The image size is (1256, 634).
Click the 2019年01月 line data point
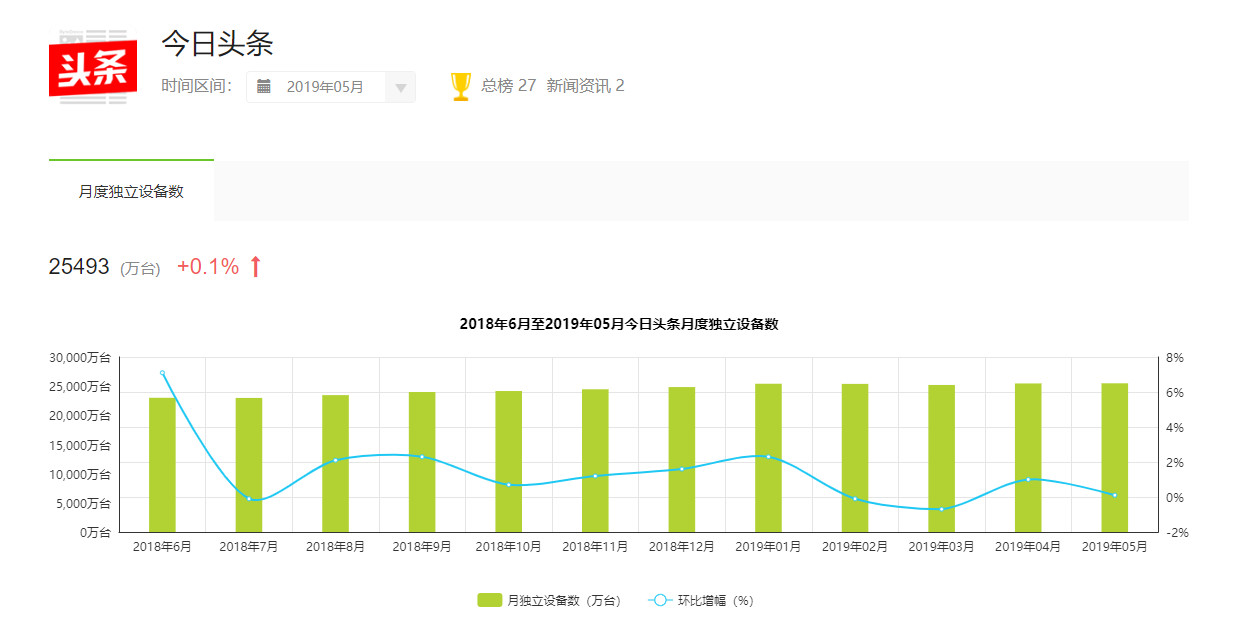pos(768,456)
